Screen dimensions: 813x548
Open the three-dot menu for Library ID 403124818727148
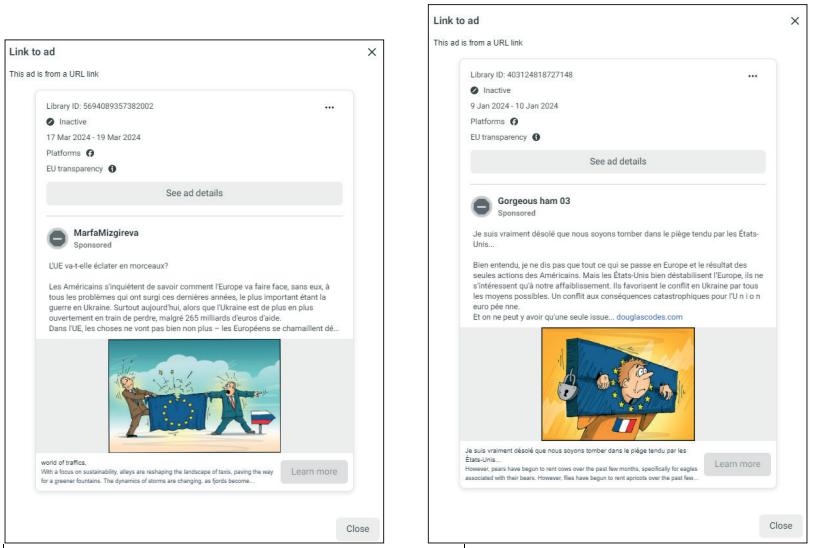[752, 76]
